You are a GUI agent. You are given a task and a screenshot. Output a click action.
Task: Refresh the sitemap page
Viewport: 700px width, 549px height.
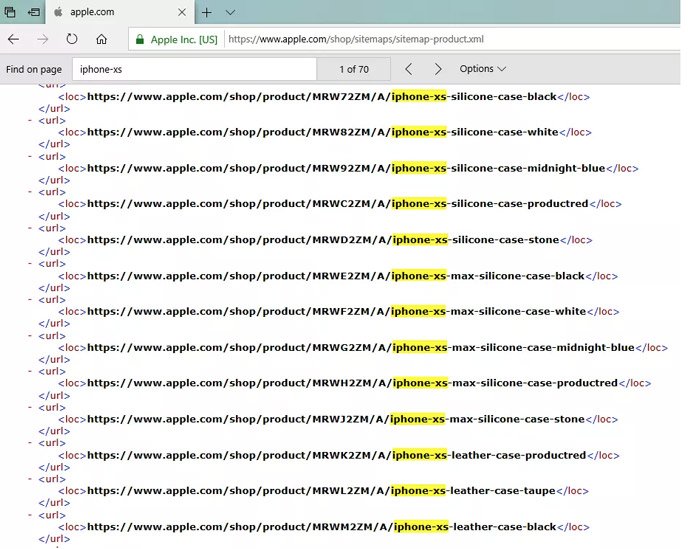(72, 40)
